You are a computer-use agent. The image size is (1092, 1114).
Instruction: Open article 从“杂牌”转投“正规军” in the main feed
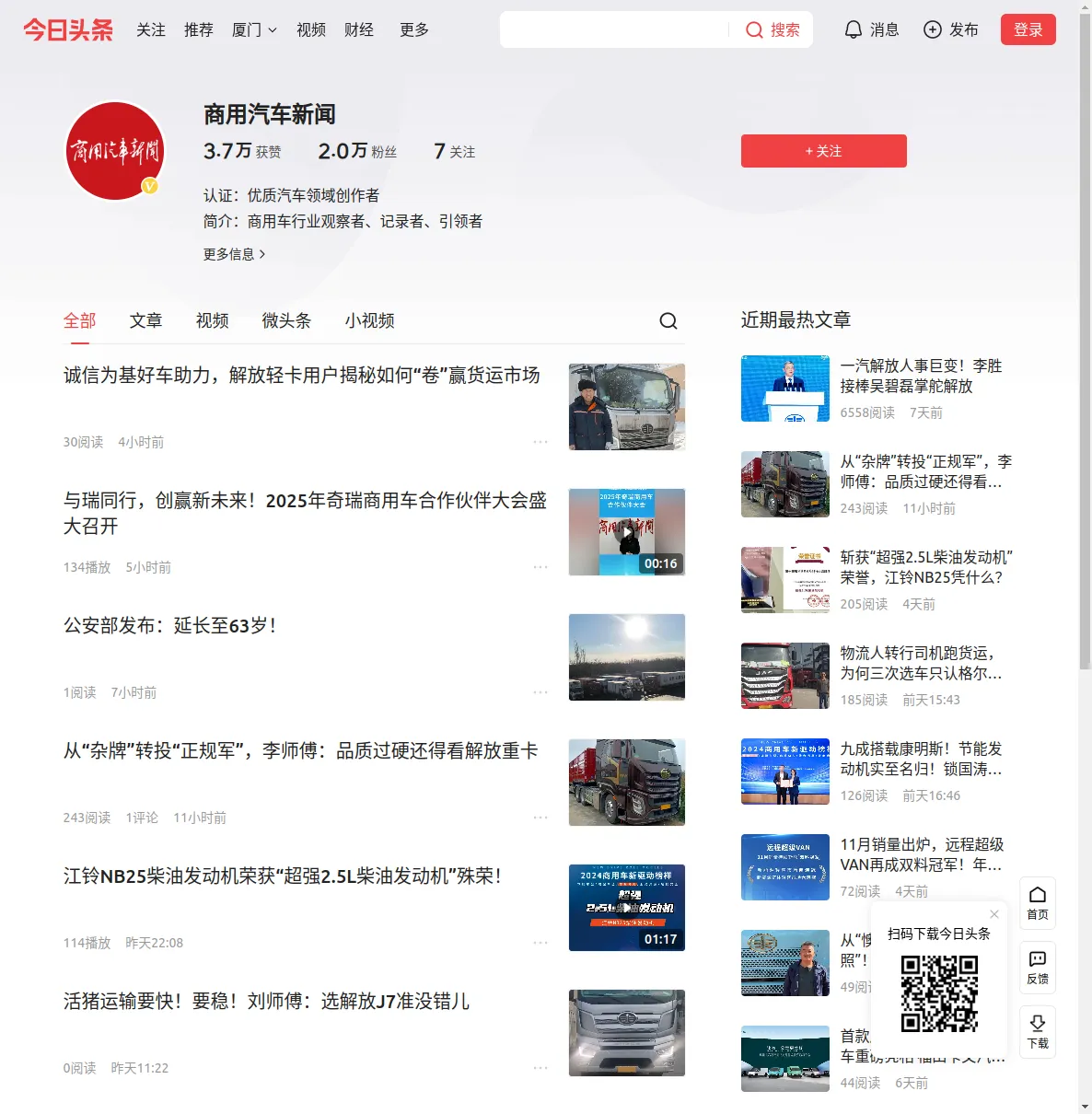(301, 750)
